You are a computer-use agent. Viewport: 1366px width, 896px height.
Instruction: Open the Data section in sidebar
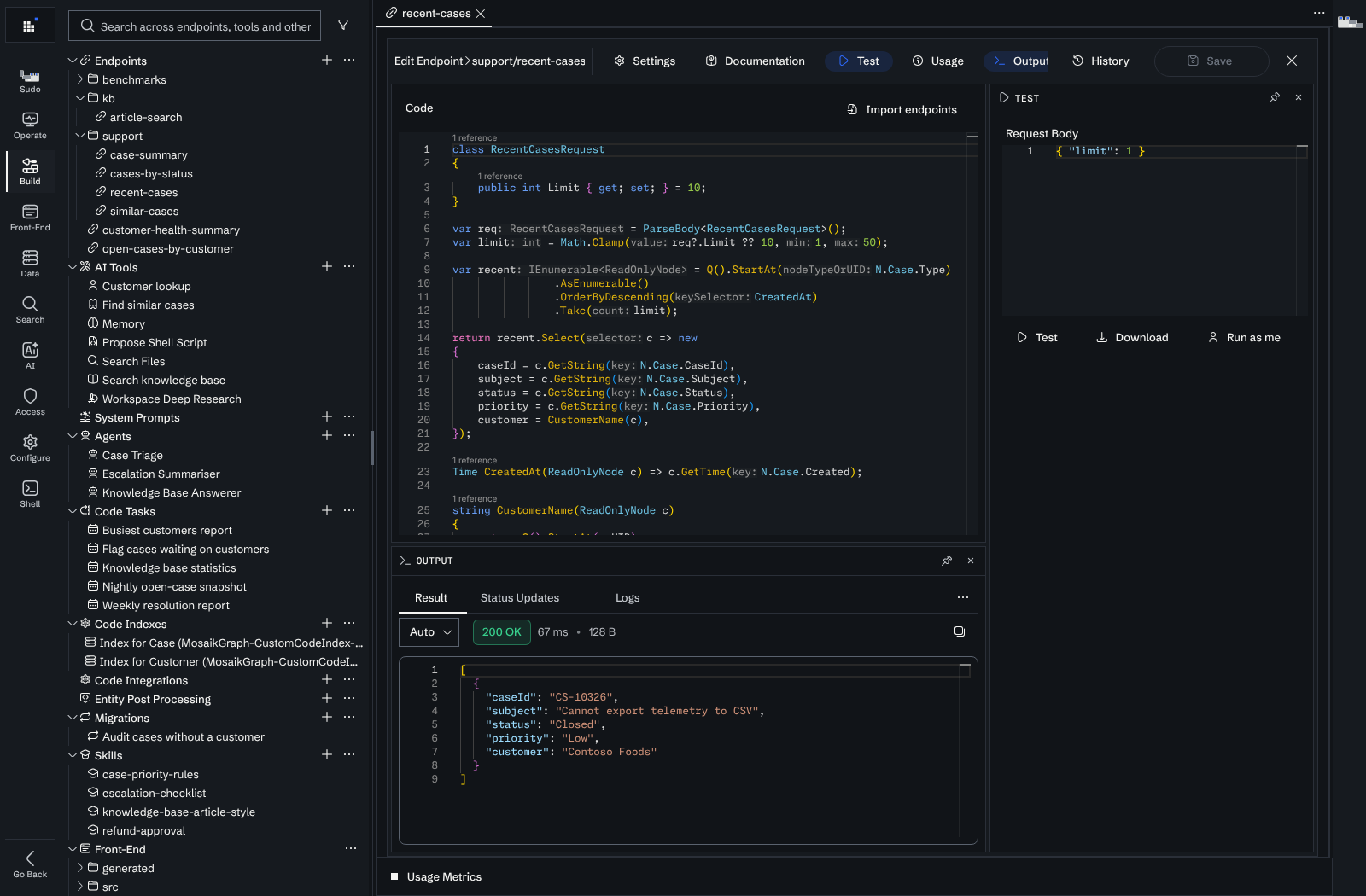pos(30,265)
